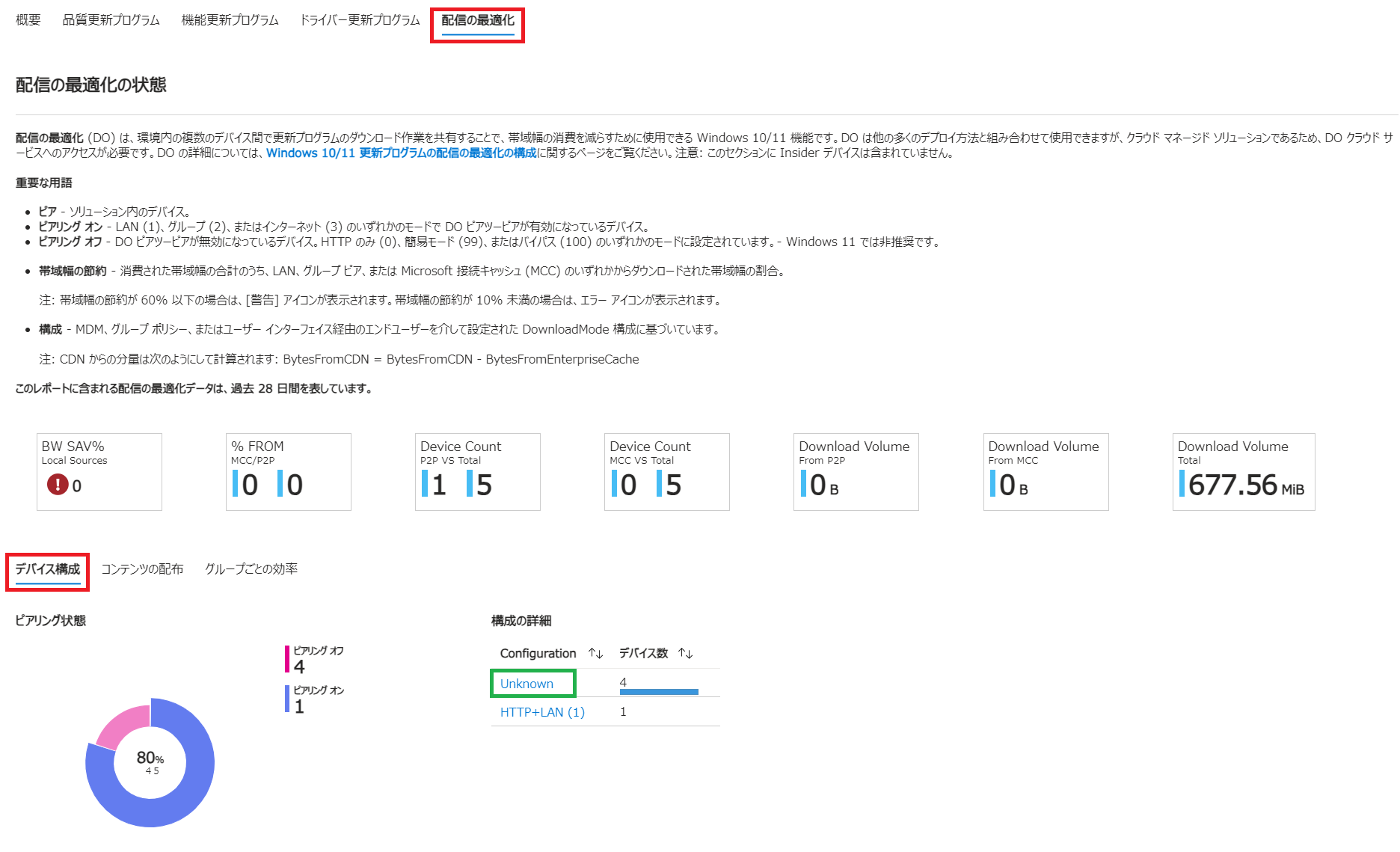Click the pink segment of the donut chart

click(126, 724)
